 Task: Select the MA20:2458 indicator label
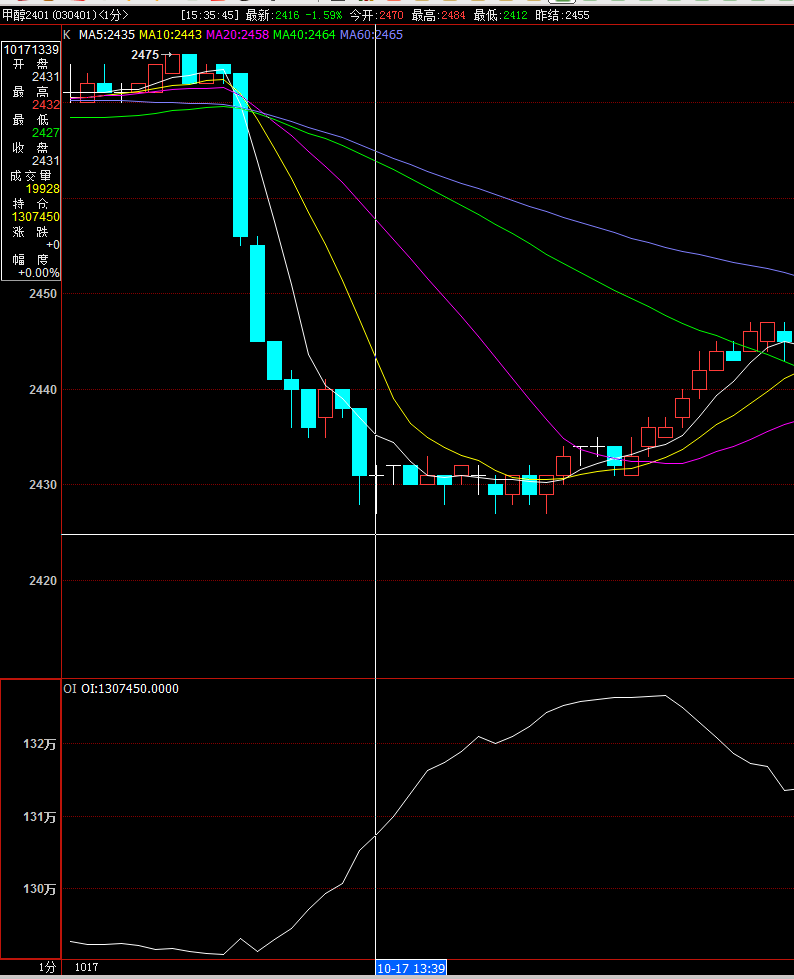(237, 35)
